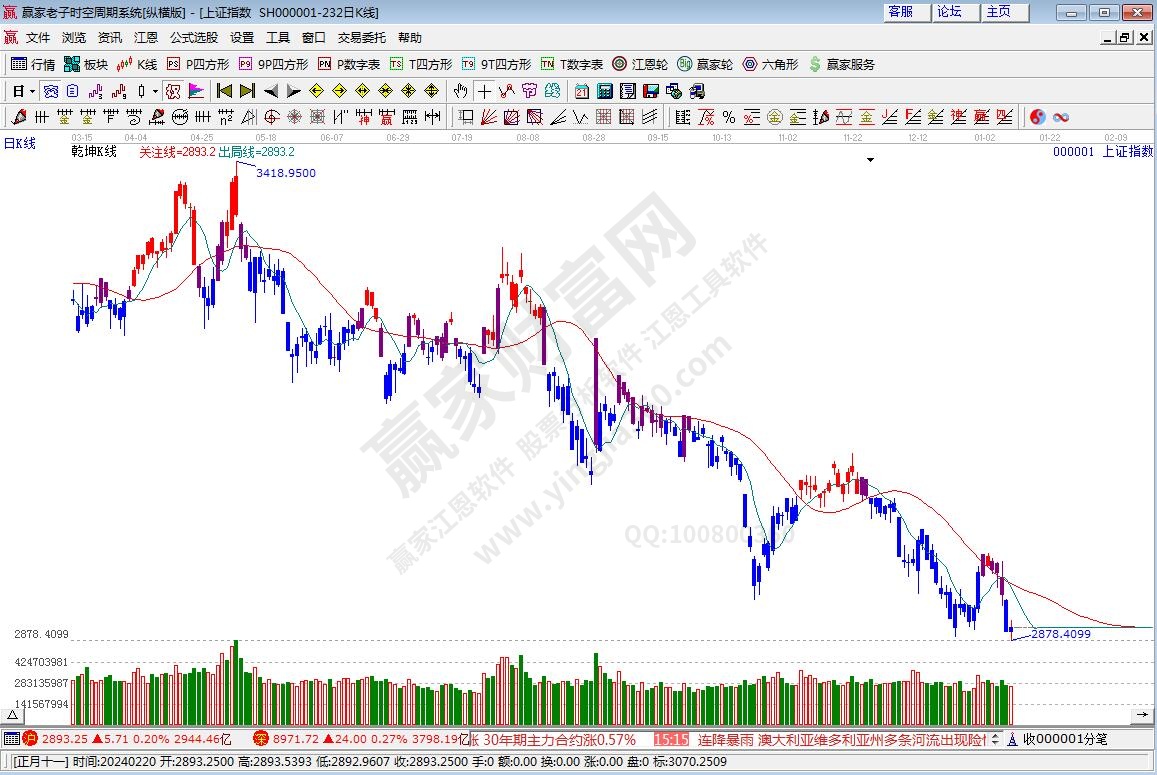Click the 论坛 forum button
The height and width of the screenshot is (775, 1157).
[x=949, y=12]
